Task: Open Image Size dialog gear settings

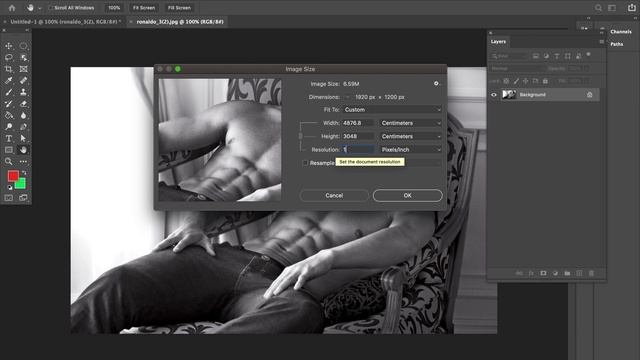Action: coord(436,83)
